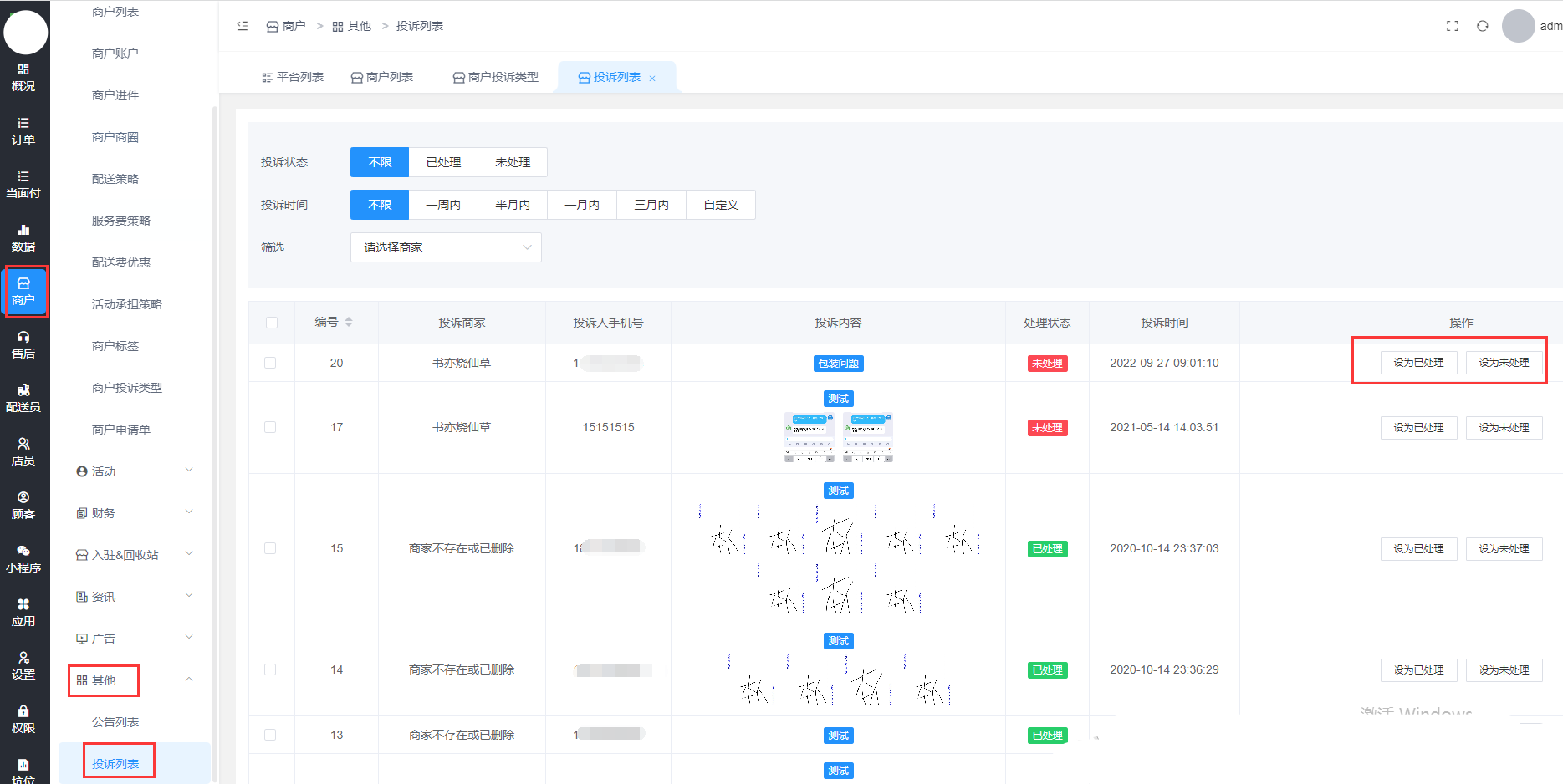
Task: Filter complaints by 未处理 status
Action: pyautogui.click(x=512, y=162)
